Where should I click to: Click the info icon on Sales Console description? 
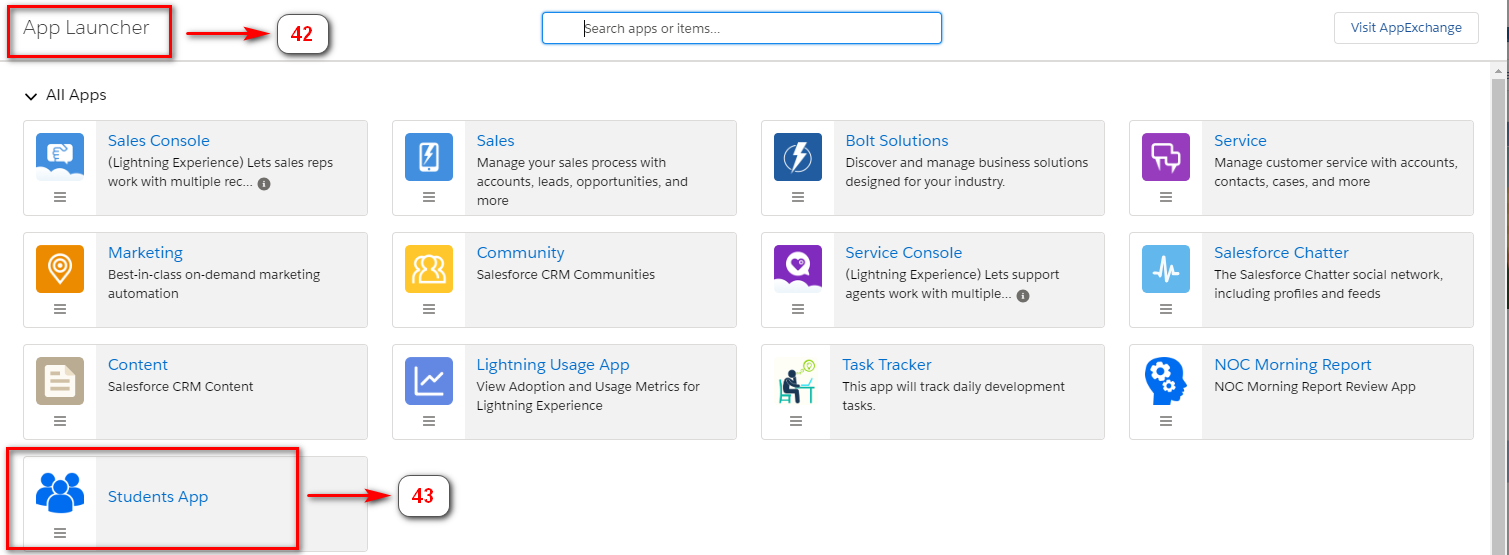tap(264, 184)
